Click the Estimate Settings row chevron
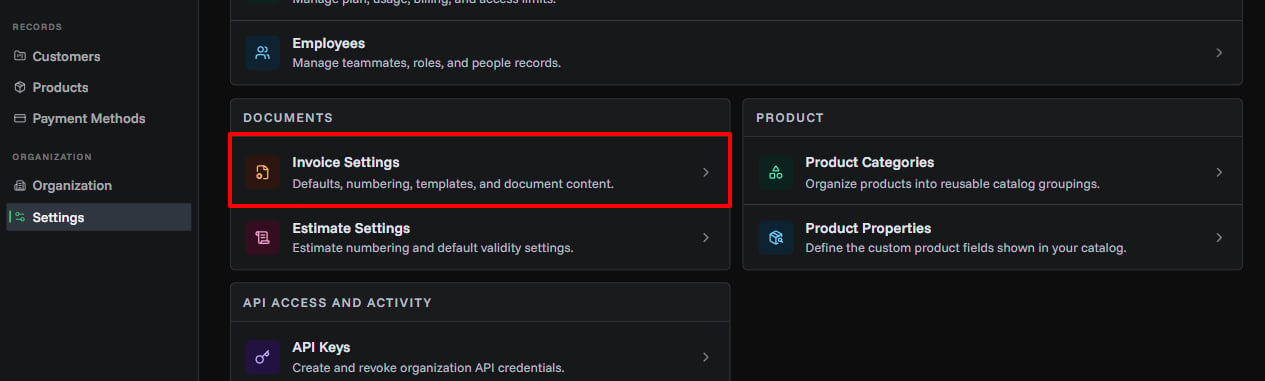The height and width of the screenshot is (381, 1265). 705,238
